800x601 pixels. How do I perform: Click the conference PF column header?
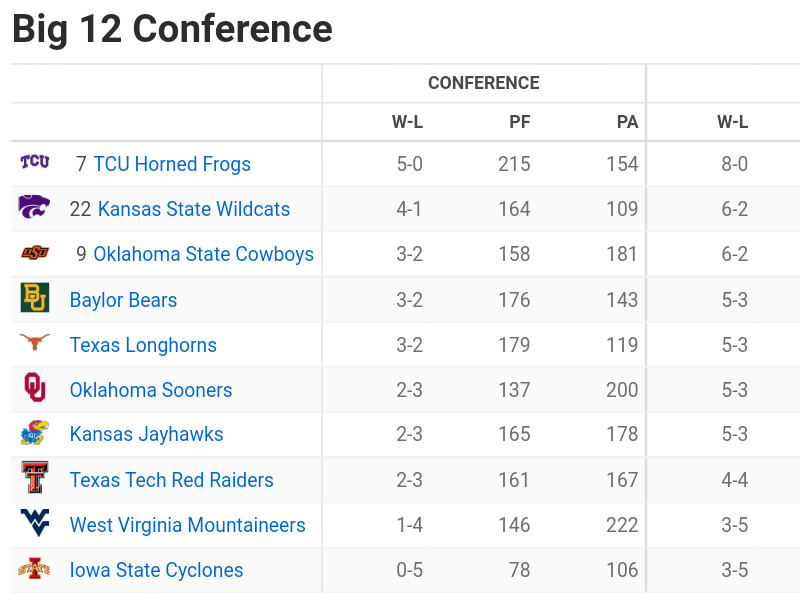[520, 122]
